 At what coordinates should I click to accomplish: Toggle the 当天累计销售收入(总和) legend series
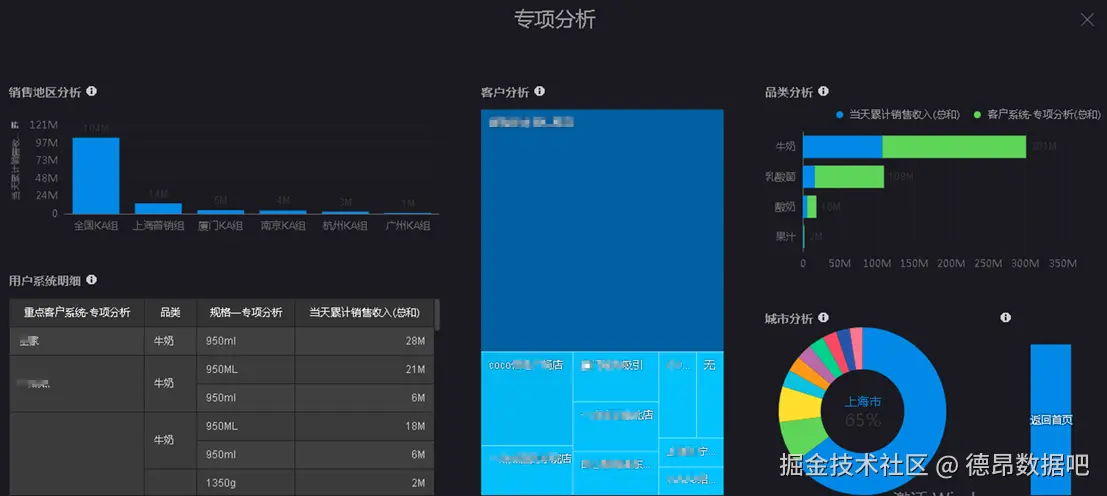point(897,114)
